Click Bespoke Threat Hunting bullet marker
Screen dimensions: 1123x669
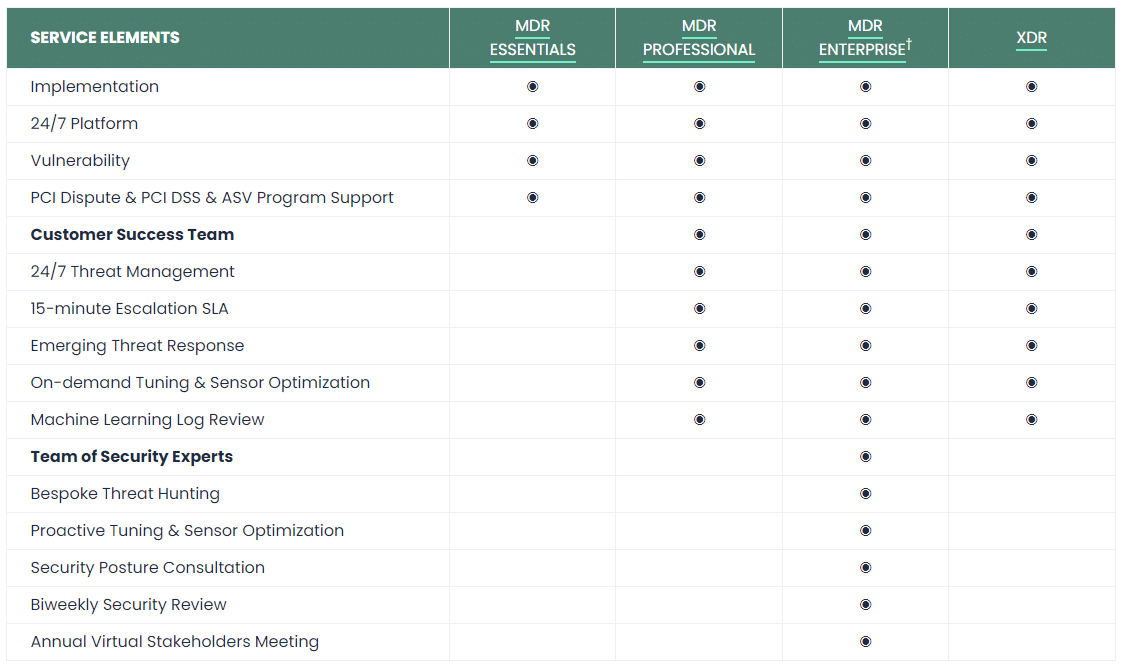(865, 494)
